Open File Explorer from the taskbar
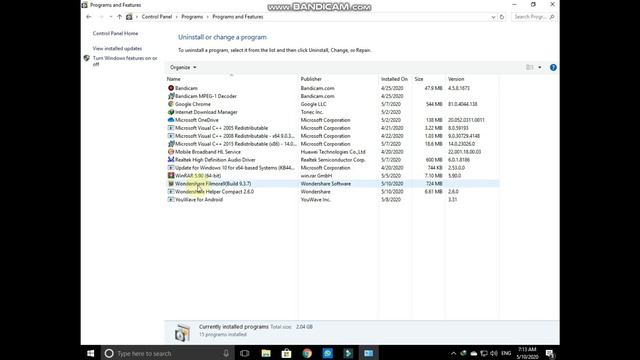 point(266,353)
